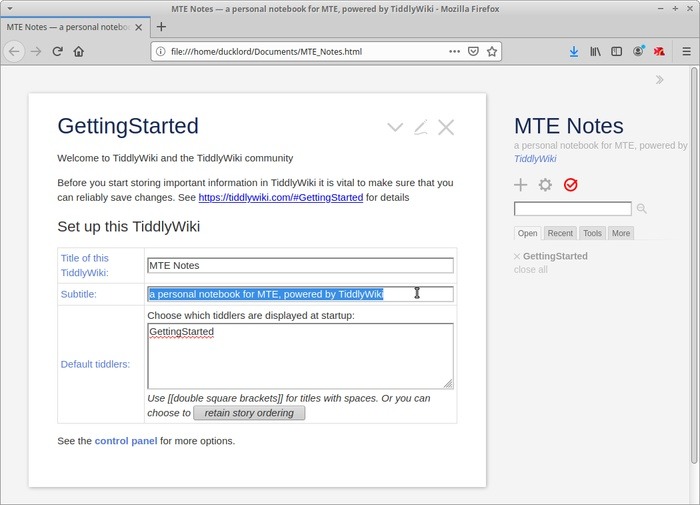Click the sidebar search field
Image resolution: width=700 pixels, height=505 pixels.
click(573, 209)
